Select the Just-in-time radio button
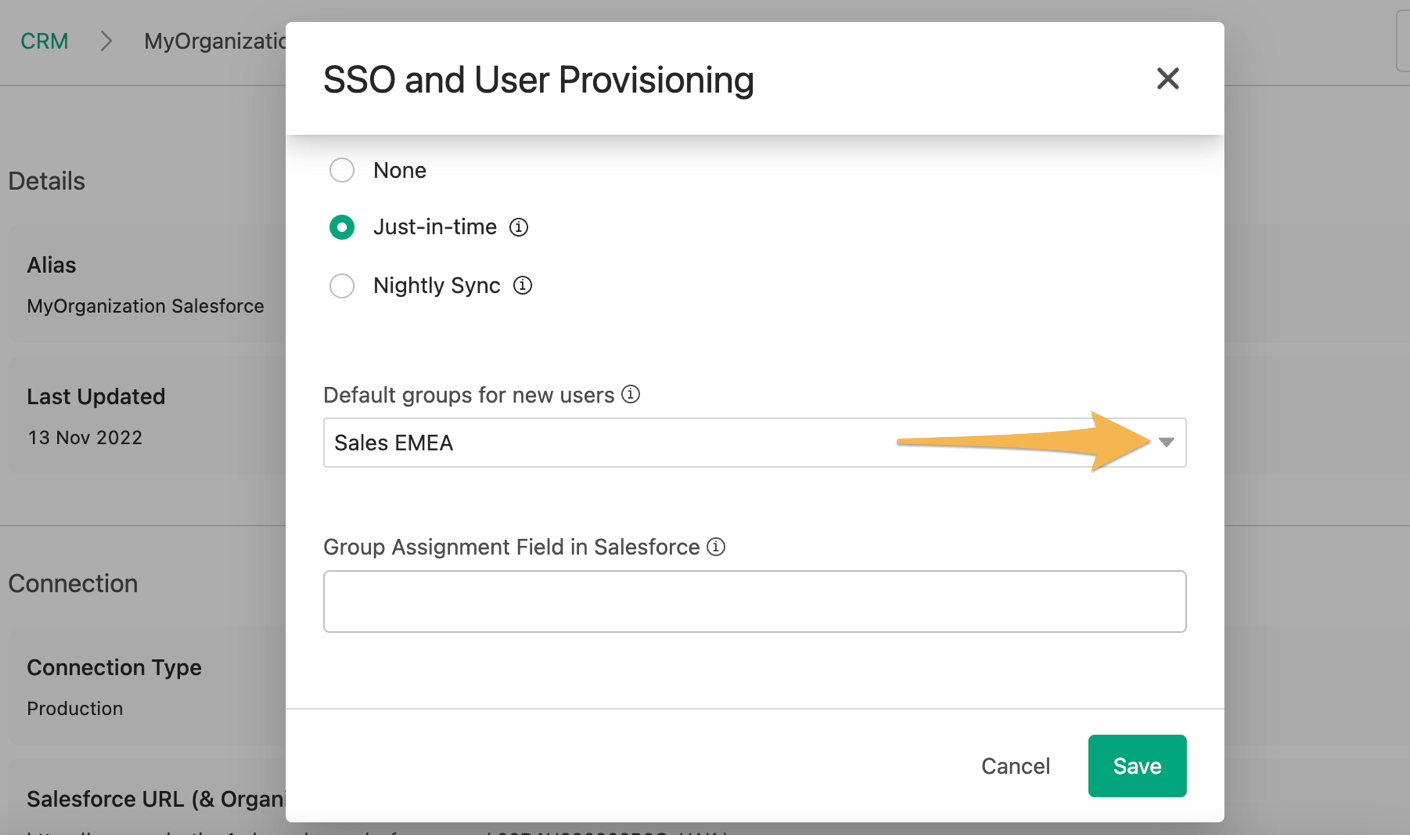1410x835 pixels. (x=342, y=227)
